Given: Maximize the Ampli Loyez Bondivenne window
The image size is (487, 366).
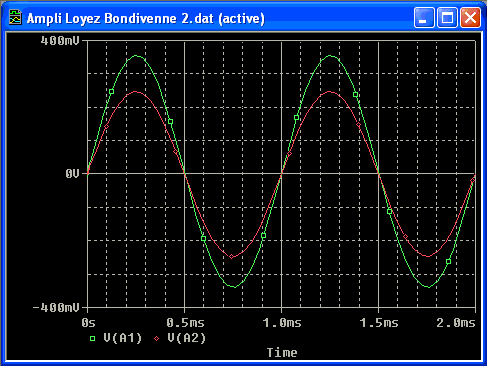Looking at the screenshot, I should [447, 17].
